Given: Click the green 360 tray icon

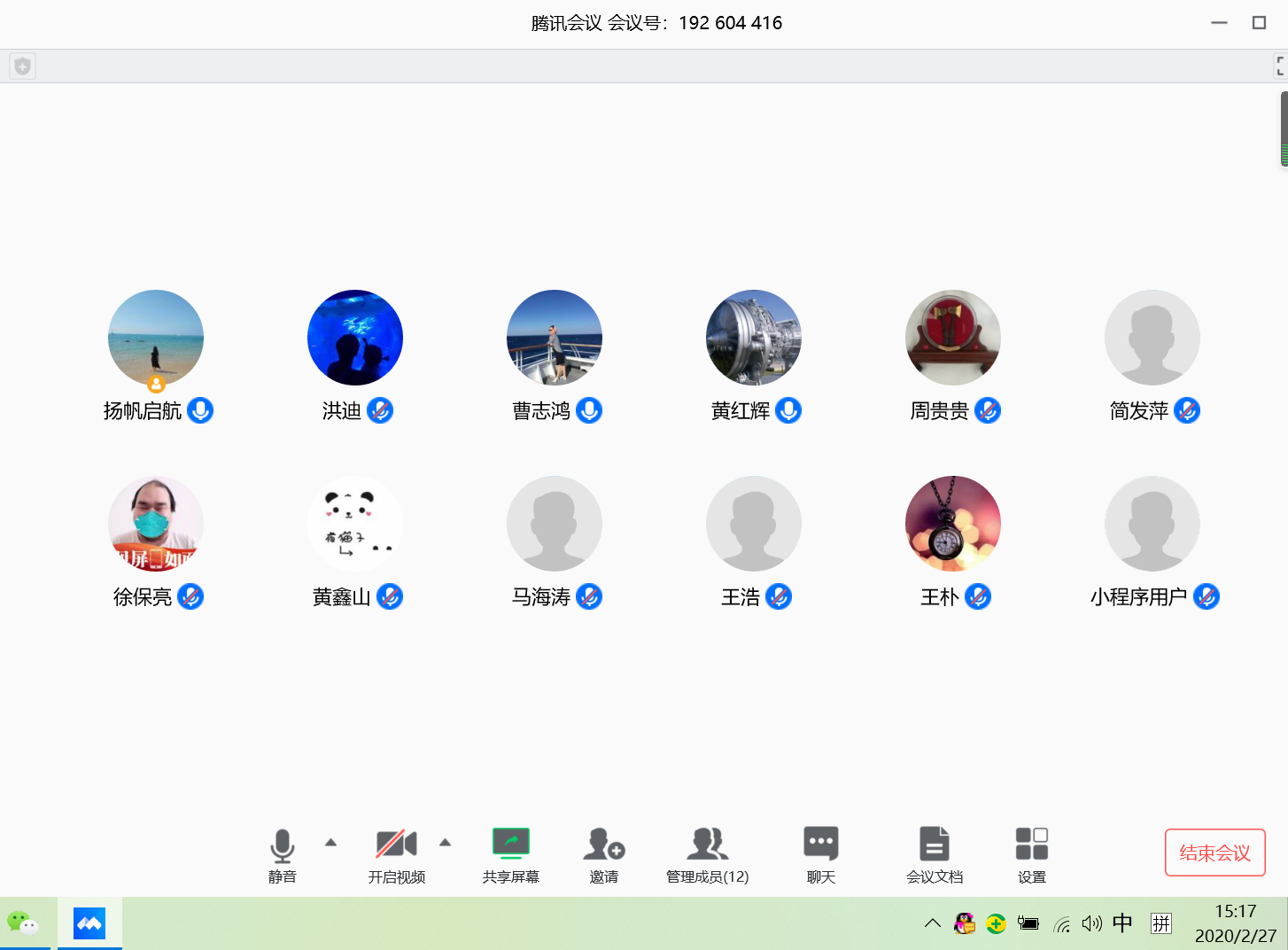Looking at the screenshot, I should 997,924.
